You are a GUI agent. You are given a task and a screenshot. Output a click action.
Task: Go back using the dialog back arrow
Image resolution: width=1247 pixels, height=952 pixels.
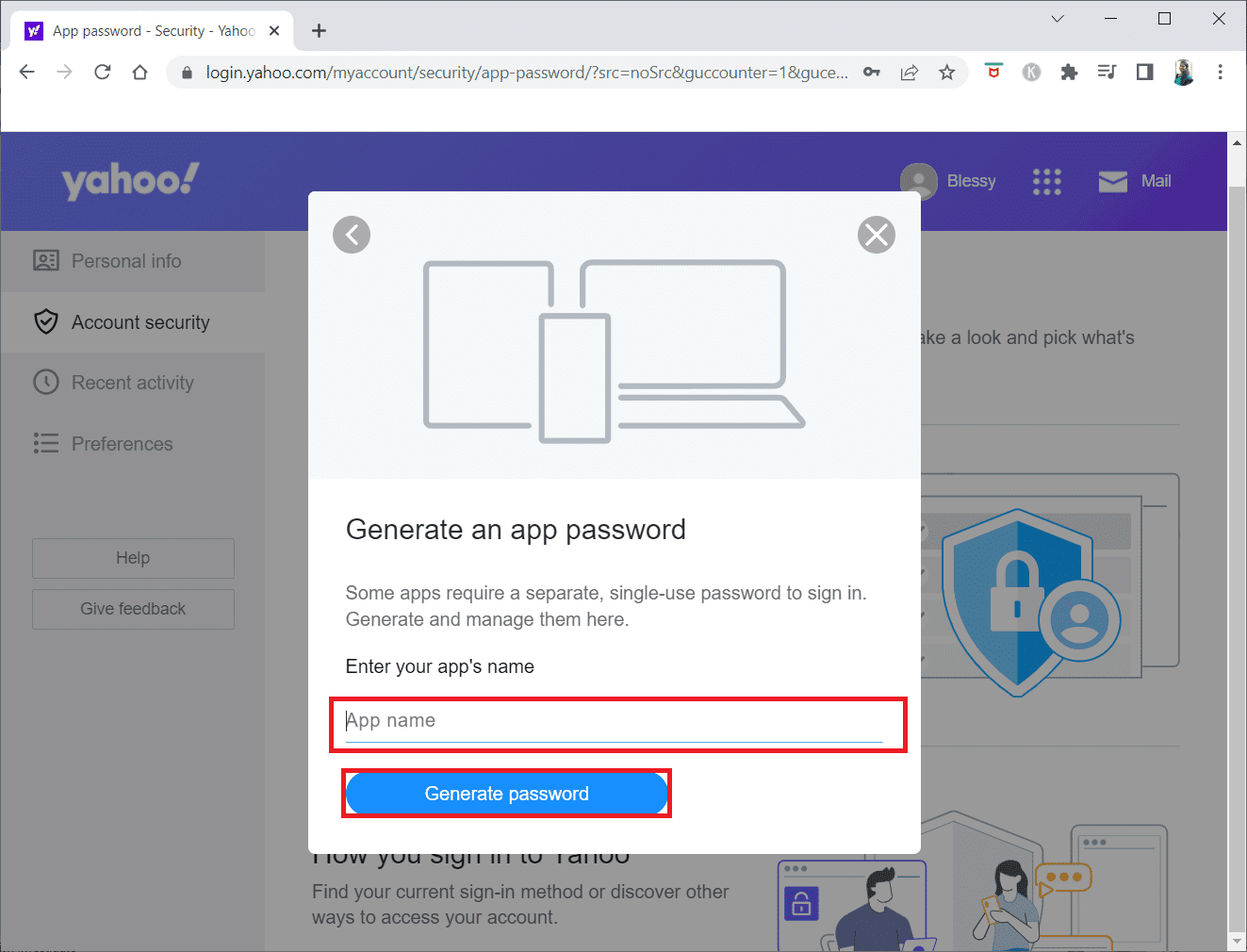(x=352, y=235)
